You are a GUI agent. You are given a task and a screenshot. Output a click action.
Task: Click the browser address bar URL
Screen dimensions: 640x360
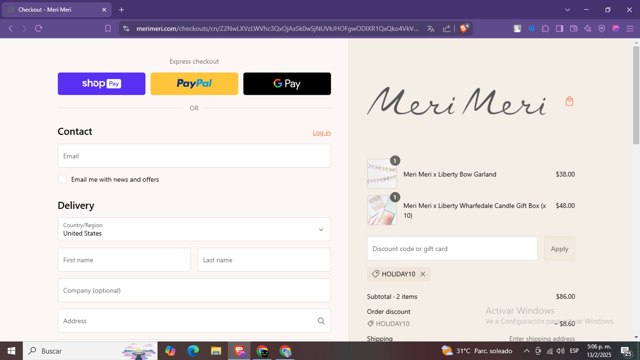(278, 29)
